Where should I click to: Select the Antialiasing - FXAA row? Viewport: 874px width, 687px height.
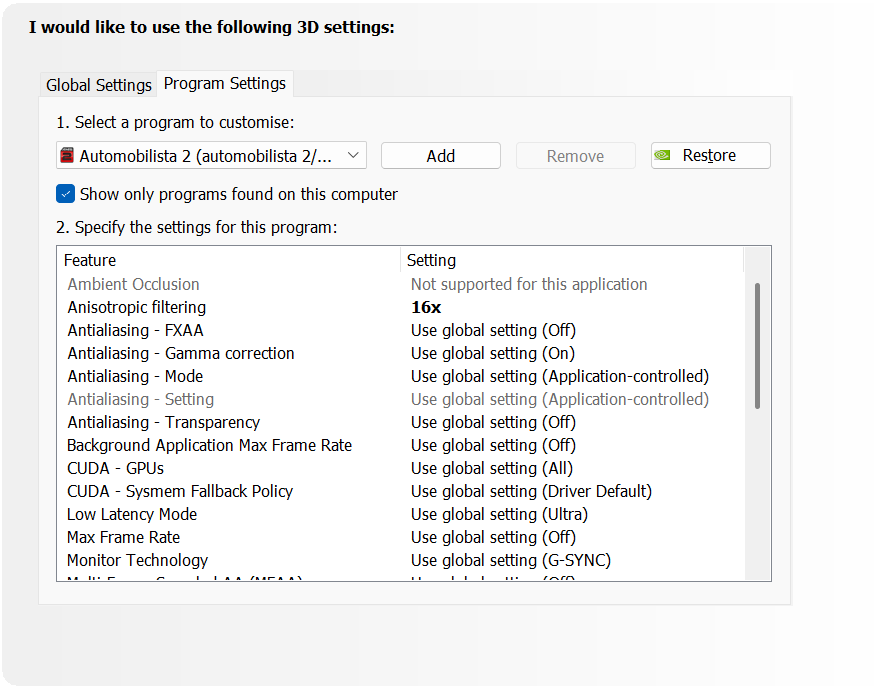(136, 330)
